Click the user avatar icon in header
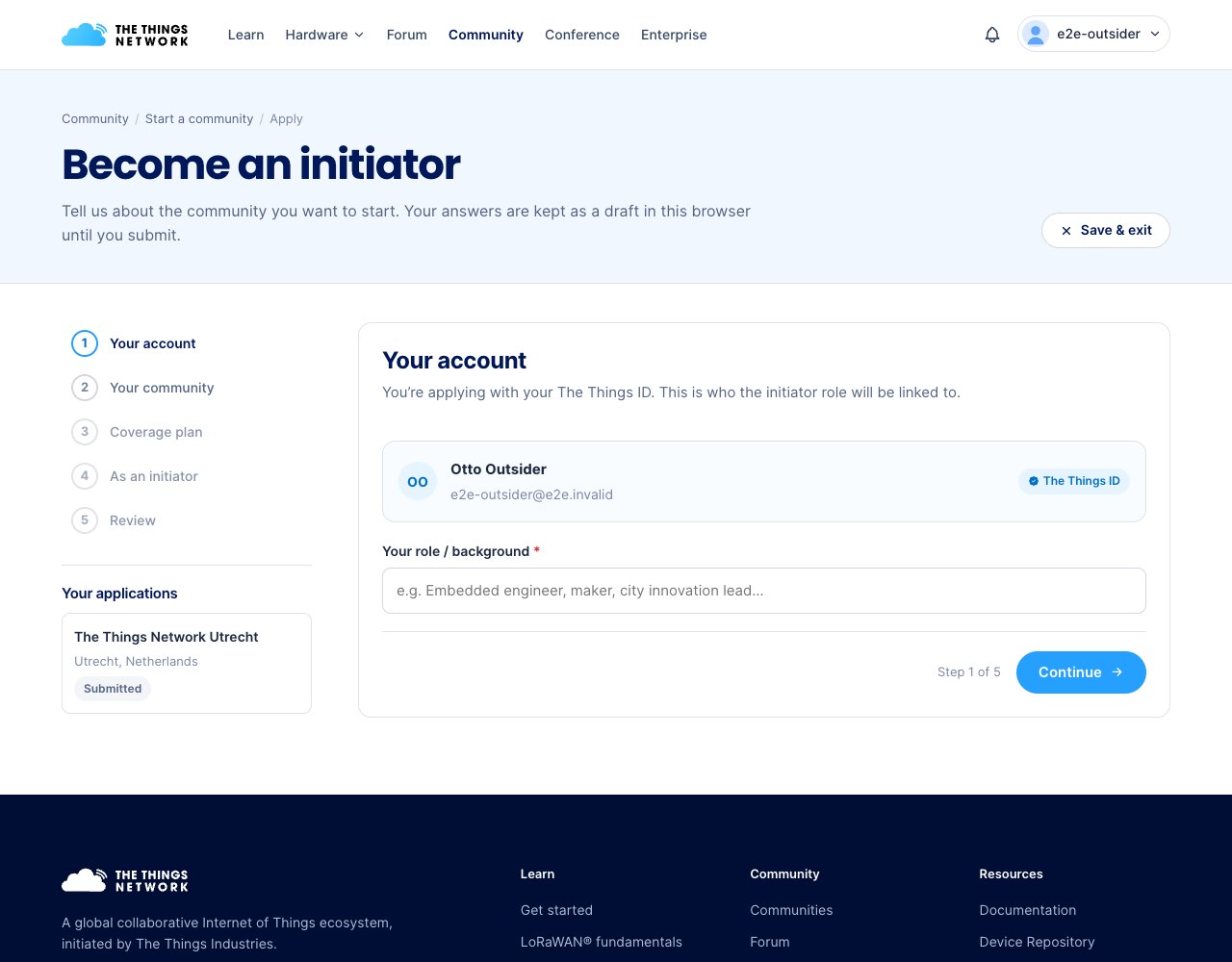 [x=1036, y=34]
